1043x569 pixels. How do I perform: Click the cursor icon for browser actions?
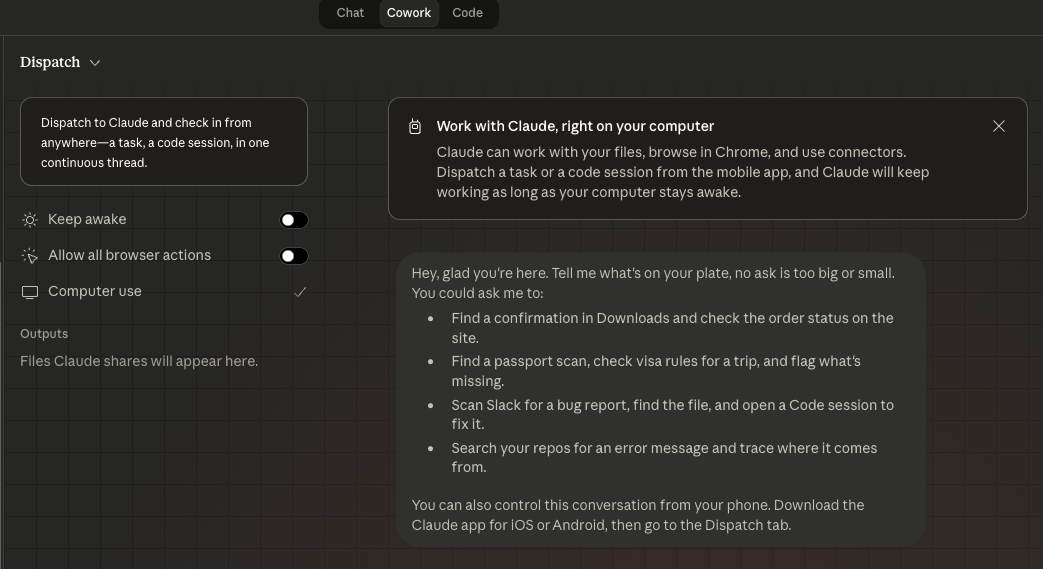tap(30, 256)
